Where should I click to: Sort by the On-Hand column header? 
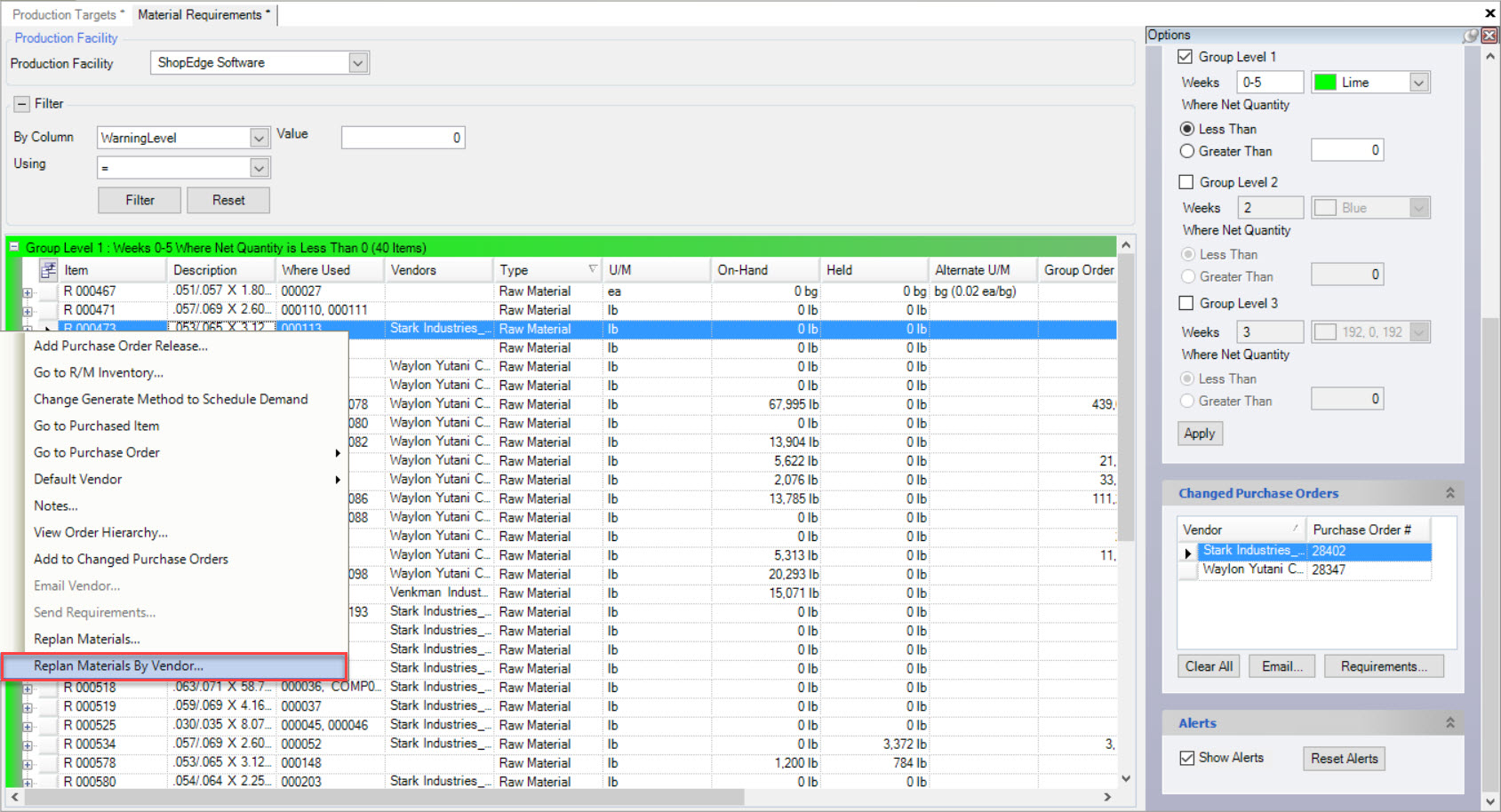(x=765, y=270)
